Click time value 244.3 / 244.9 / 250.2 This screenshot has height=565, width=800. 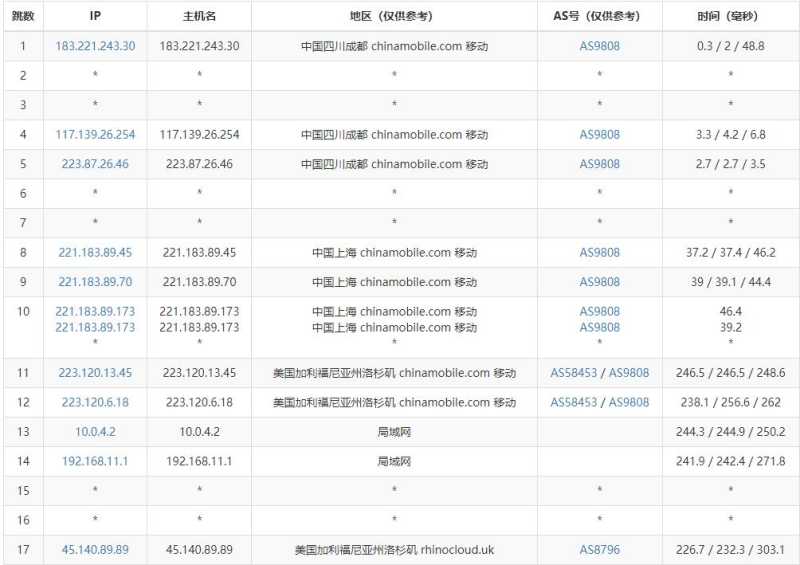click(x=731, y=432)
